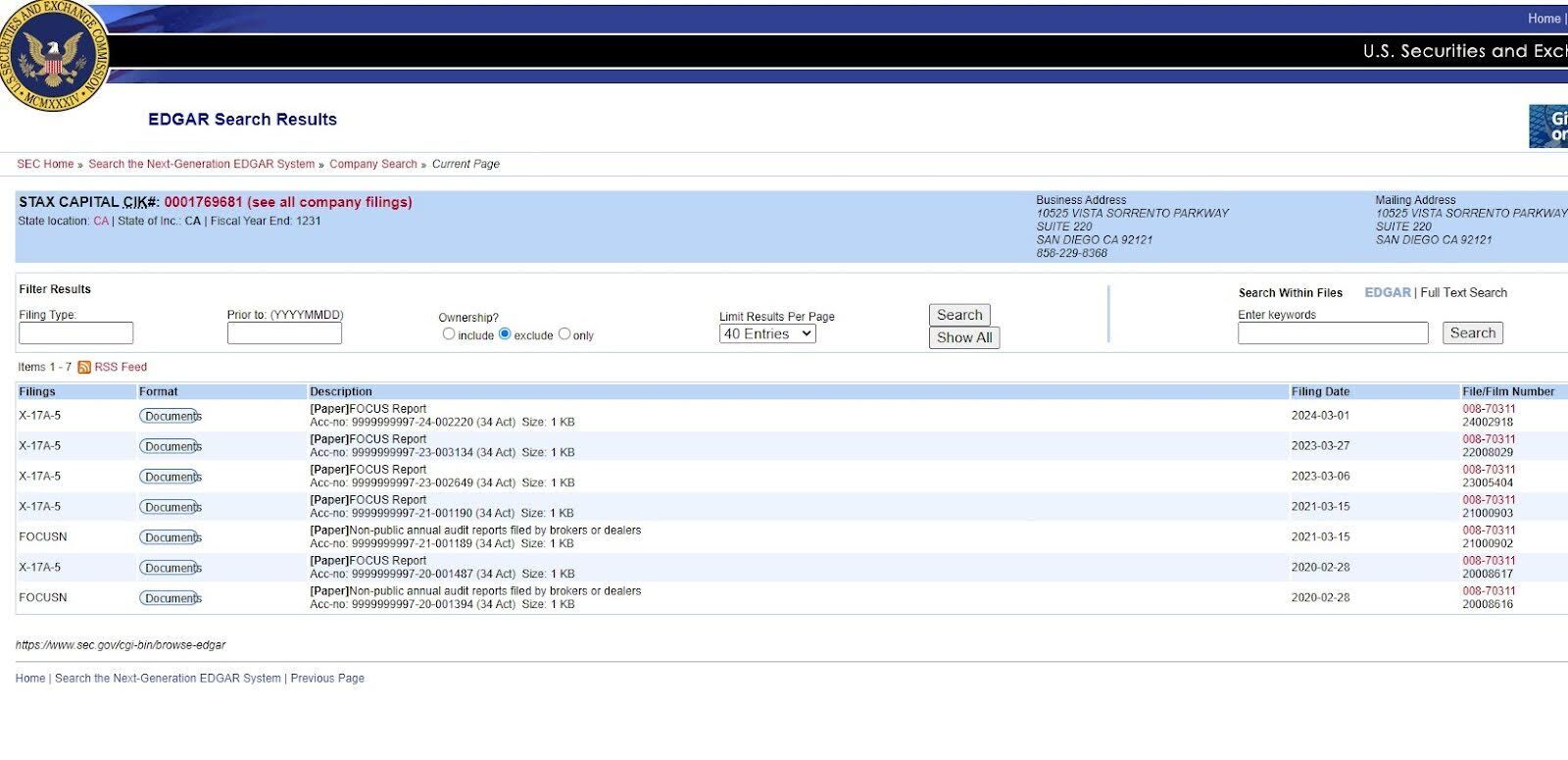Open file number 008-70311 above film 20008616
1568x760 pixels.
1489,591
